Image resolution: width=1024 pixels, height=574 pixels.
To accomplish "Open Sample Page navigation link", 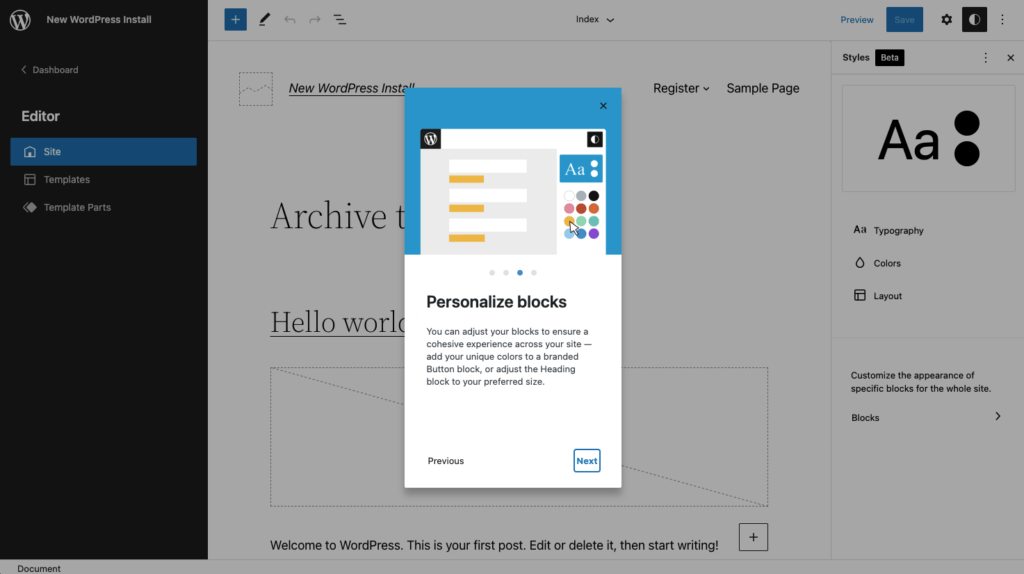I will click(763, 88).
